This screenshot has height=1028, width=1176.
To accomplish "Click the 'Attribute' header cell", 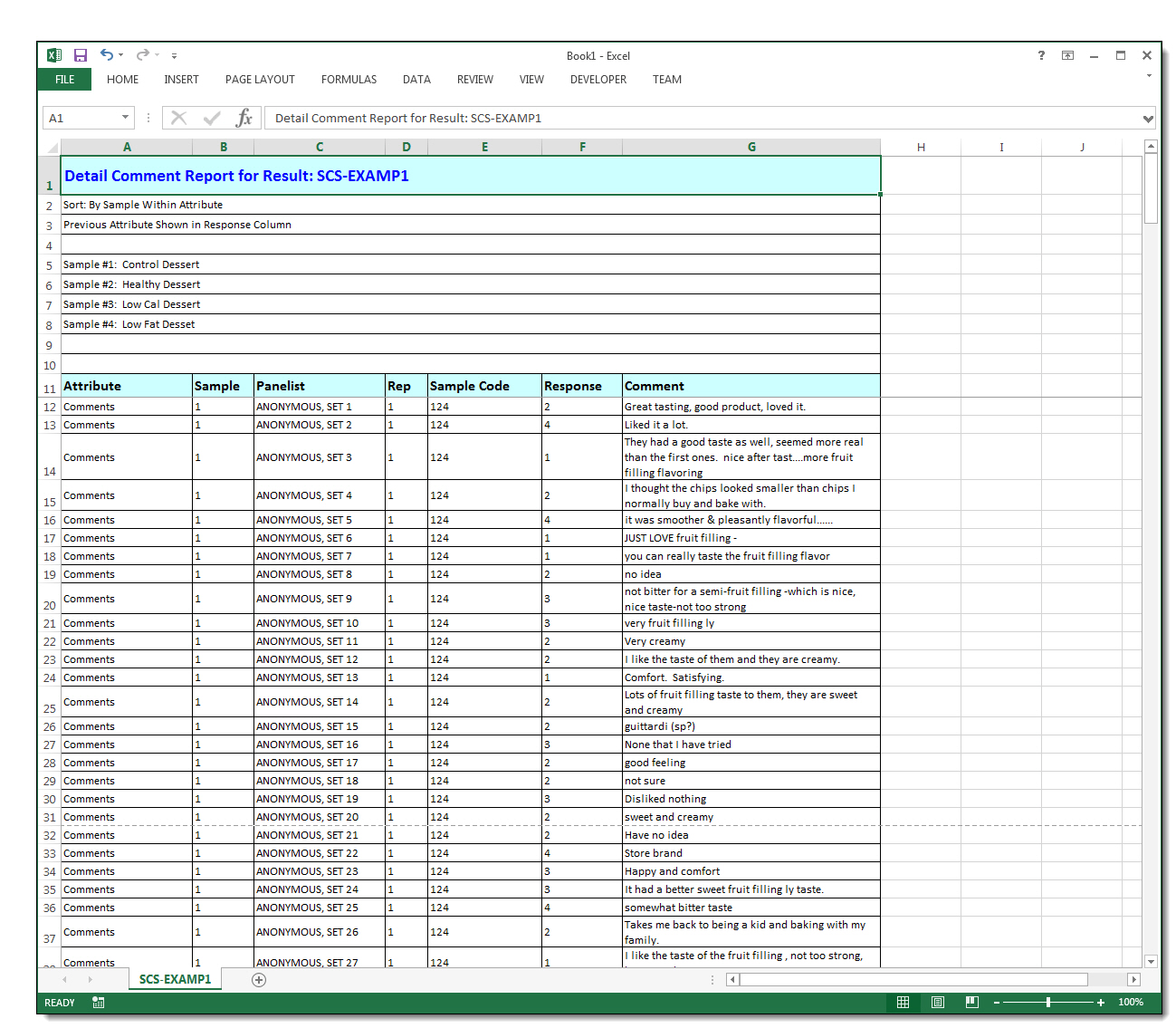I will (127, 386).
